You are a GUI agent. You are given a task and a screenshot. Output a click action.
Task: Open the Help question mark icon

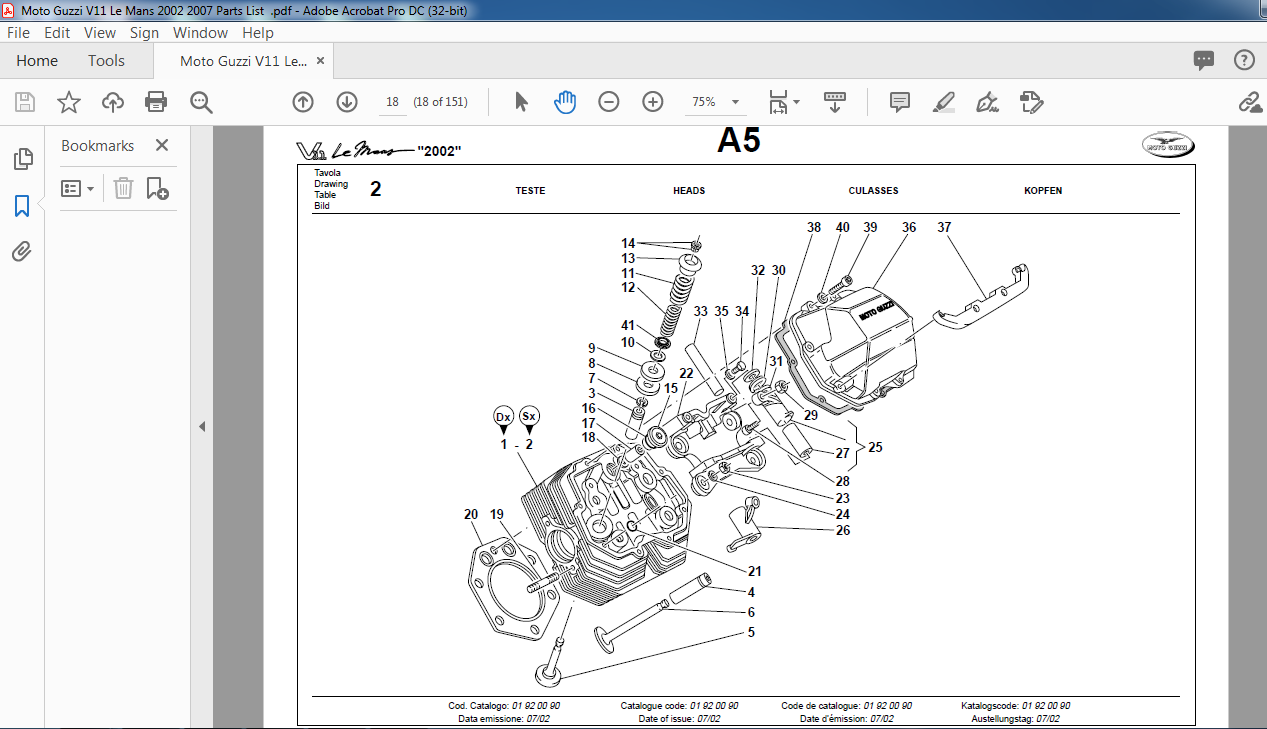pyautogui.click(x=1244, y=60)
